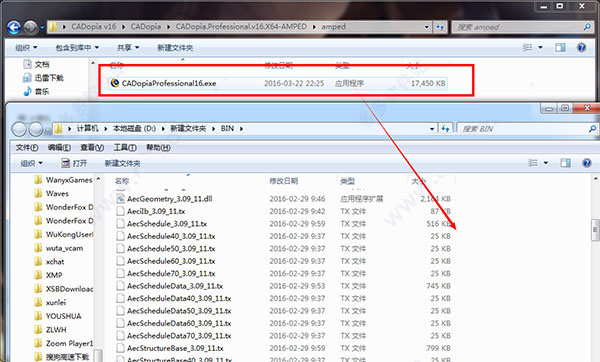Sort BIN files by the 名称 column header

click(x=122, y=181)
